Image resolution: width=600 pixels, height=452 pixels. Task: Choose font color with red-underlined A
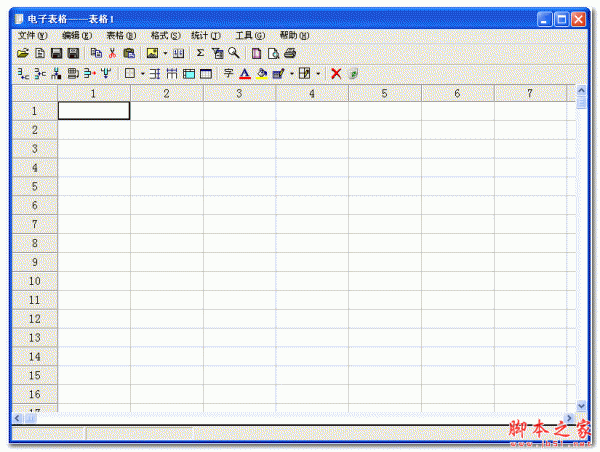(x=245, y=73)
